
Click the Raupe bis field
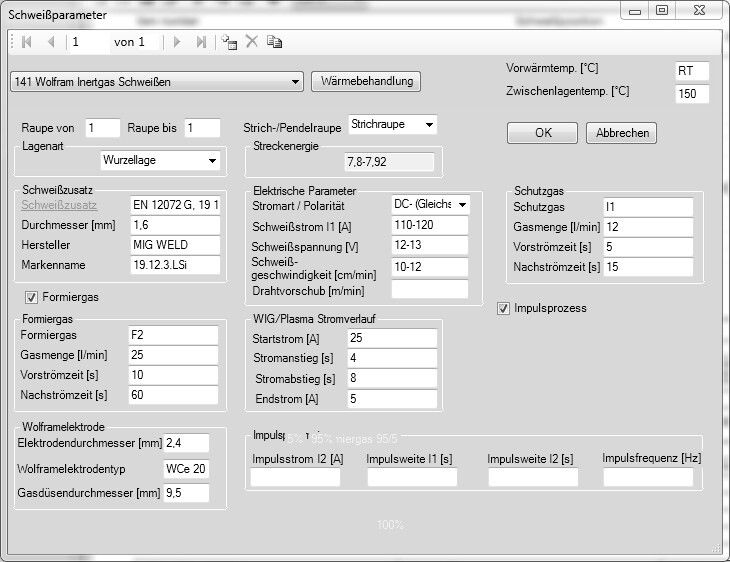pos(203,128)
